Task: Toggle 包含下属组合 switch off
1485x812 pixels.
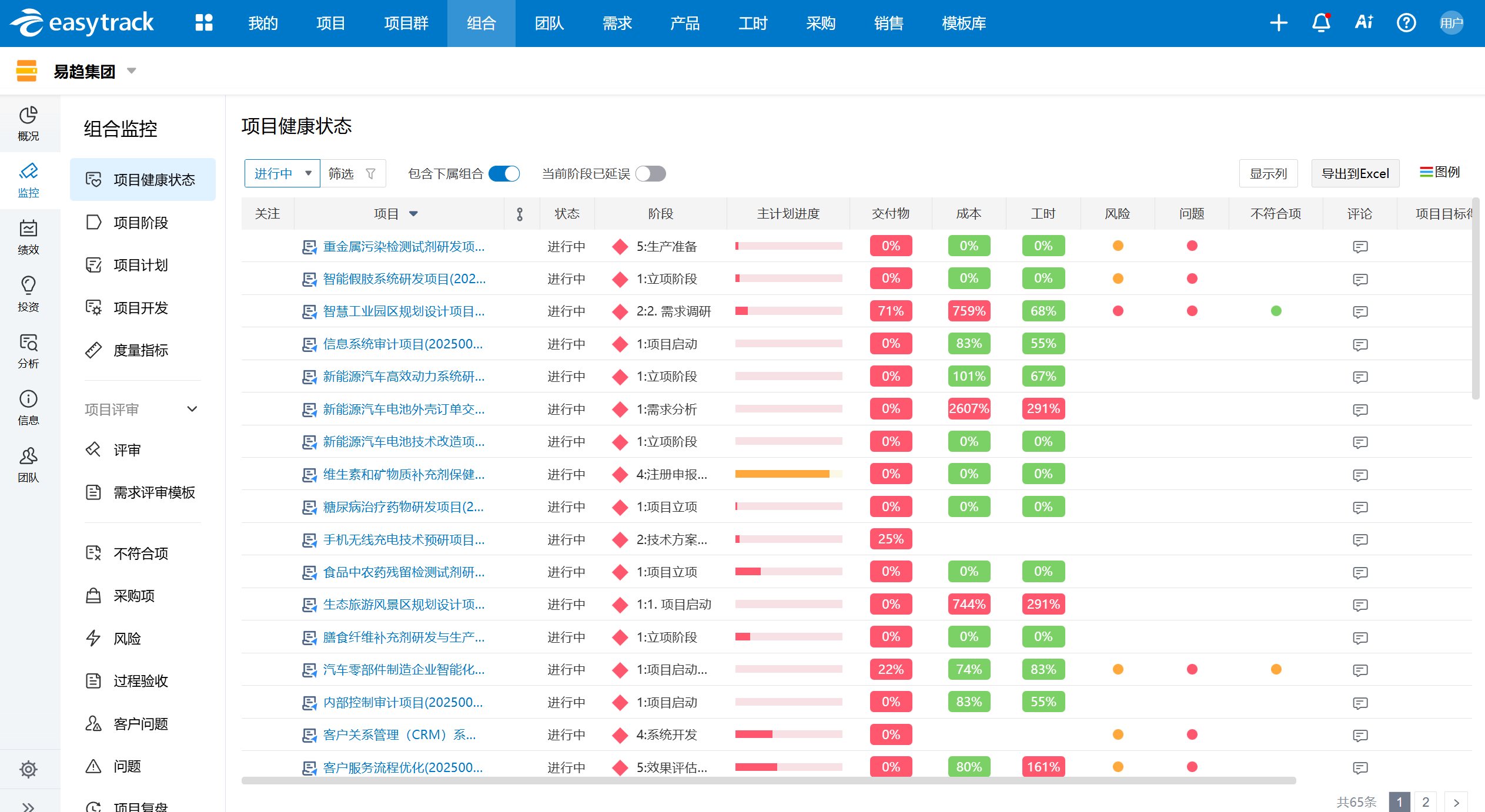Action: coord(504,174)
